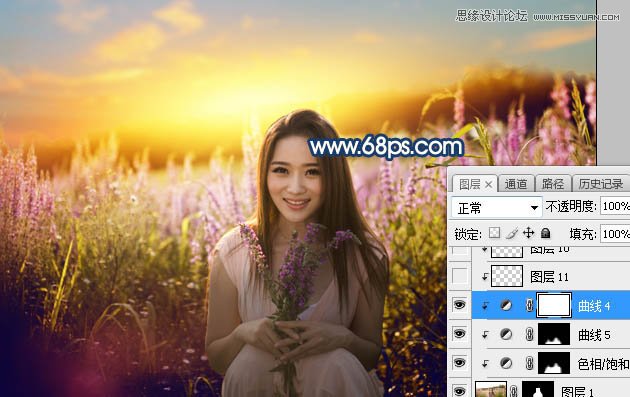
Task: Click the 图层 1 black mask thumbnail
Action: (538, 389)
